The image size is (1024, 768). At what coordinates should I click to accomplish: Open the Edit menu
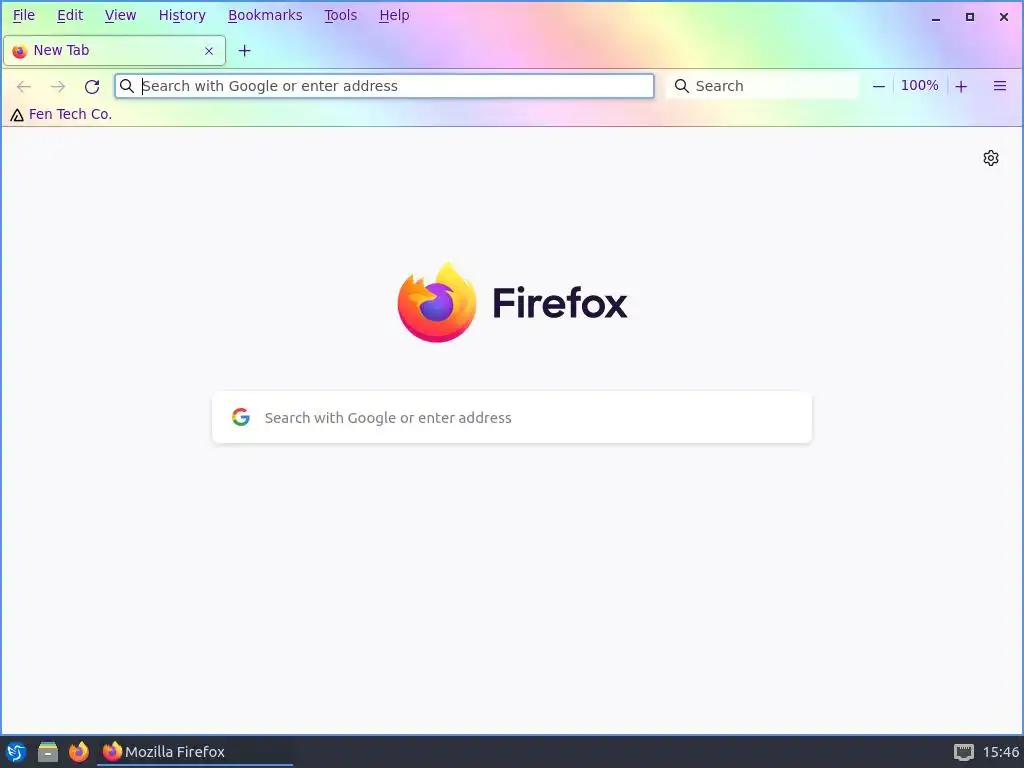(x=70, y=15)
